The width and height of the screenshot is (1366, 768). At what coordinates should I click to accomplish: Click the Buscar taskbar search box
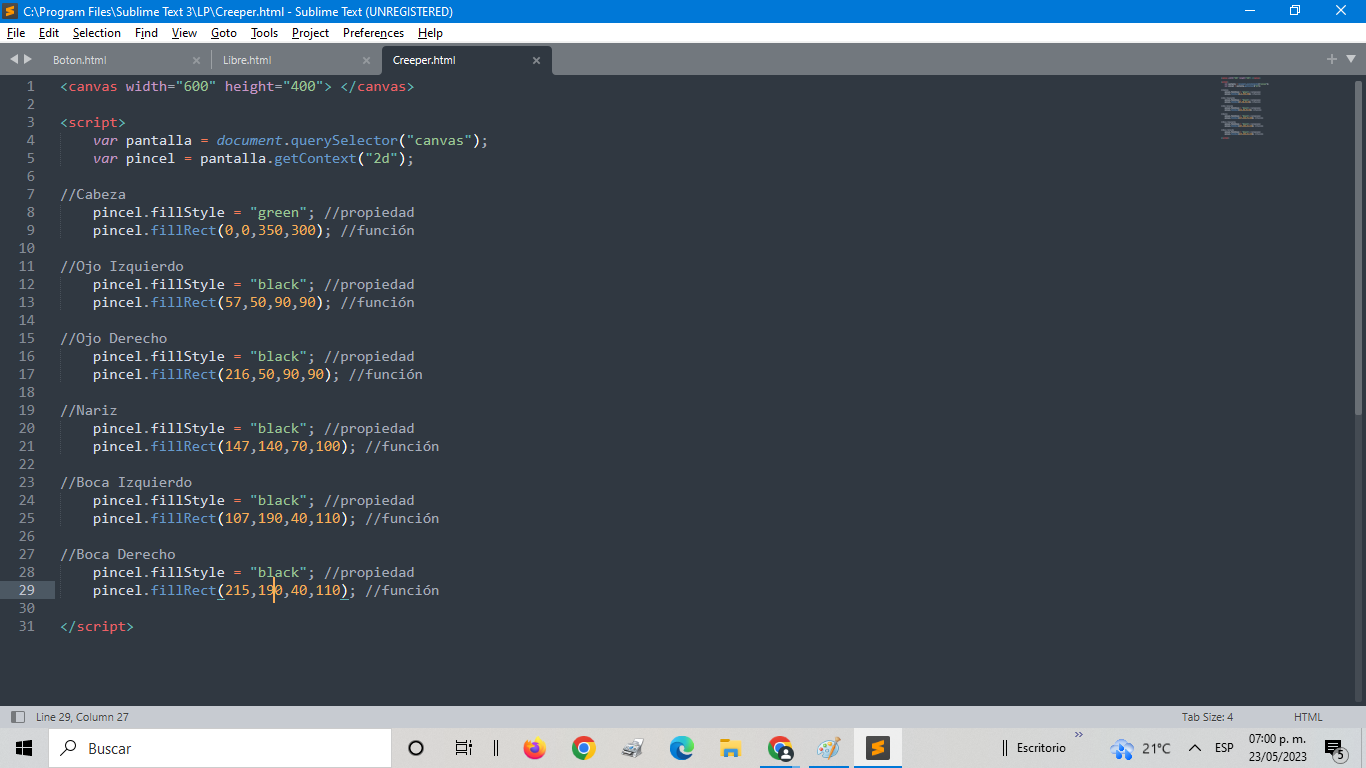[219, 748]
